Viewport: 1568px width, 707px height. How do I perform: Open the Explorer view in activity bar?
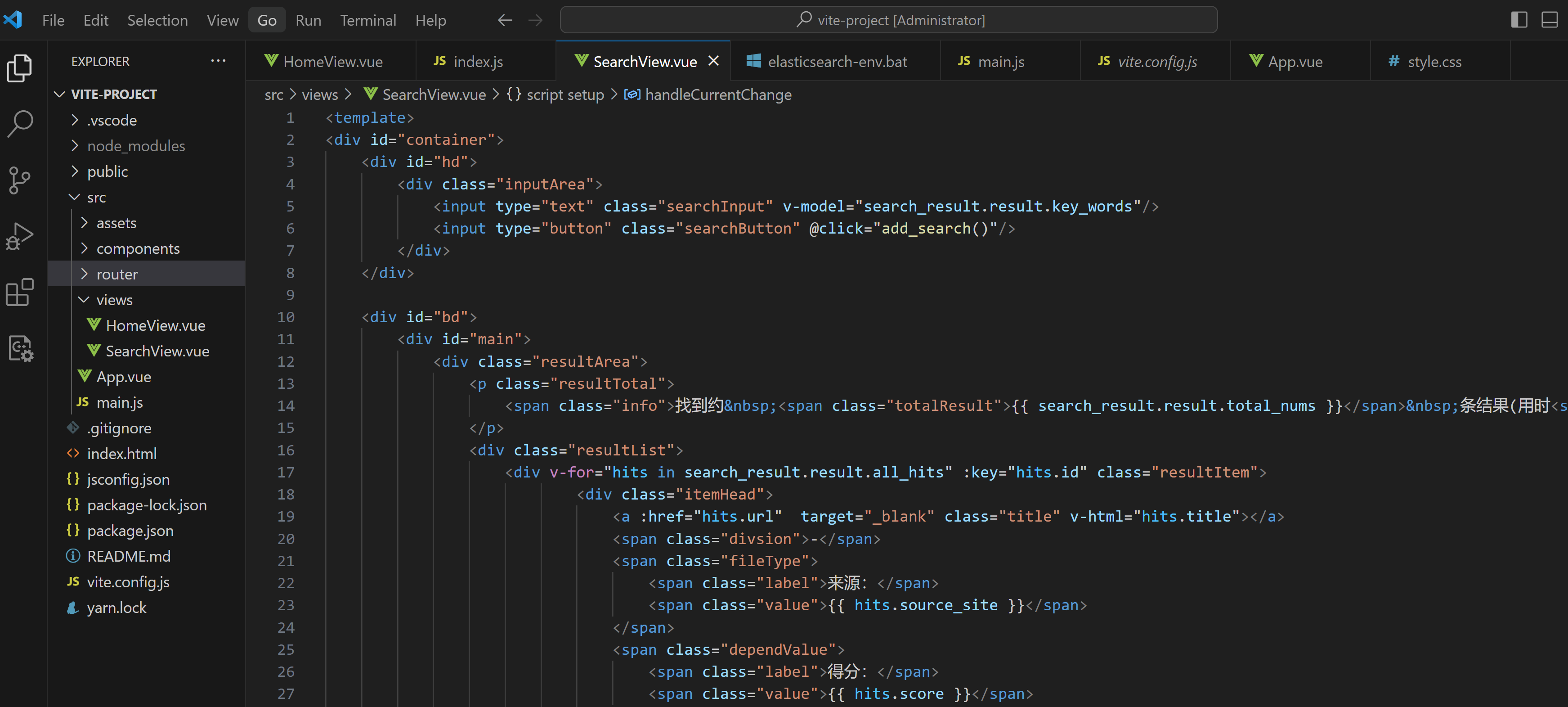click(x=20, y=68)
